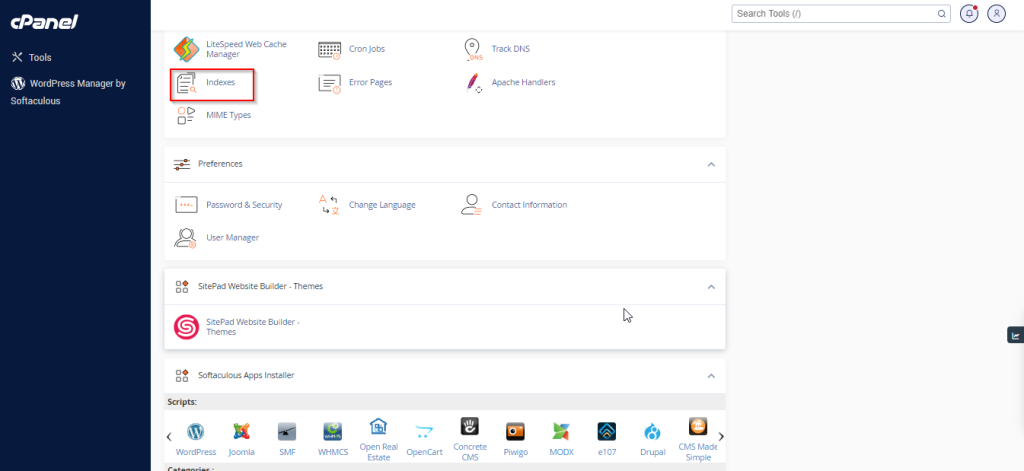Select the Piwigo script icon
1024x471 pixels.
pyautogui.click(x=515, y=432)
